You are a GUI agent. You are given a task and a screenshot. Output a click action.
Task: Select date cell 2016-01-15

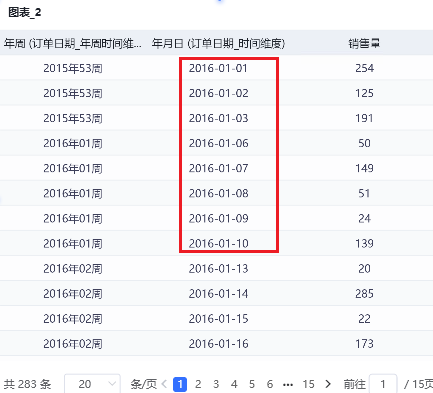tap(218, 319)
